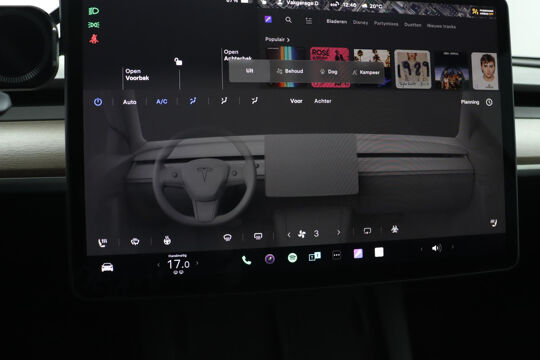Select the 1989 album cover
Image resolution: width=540 pixels, height=360 pixels.
coord(412,69)
